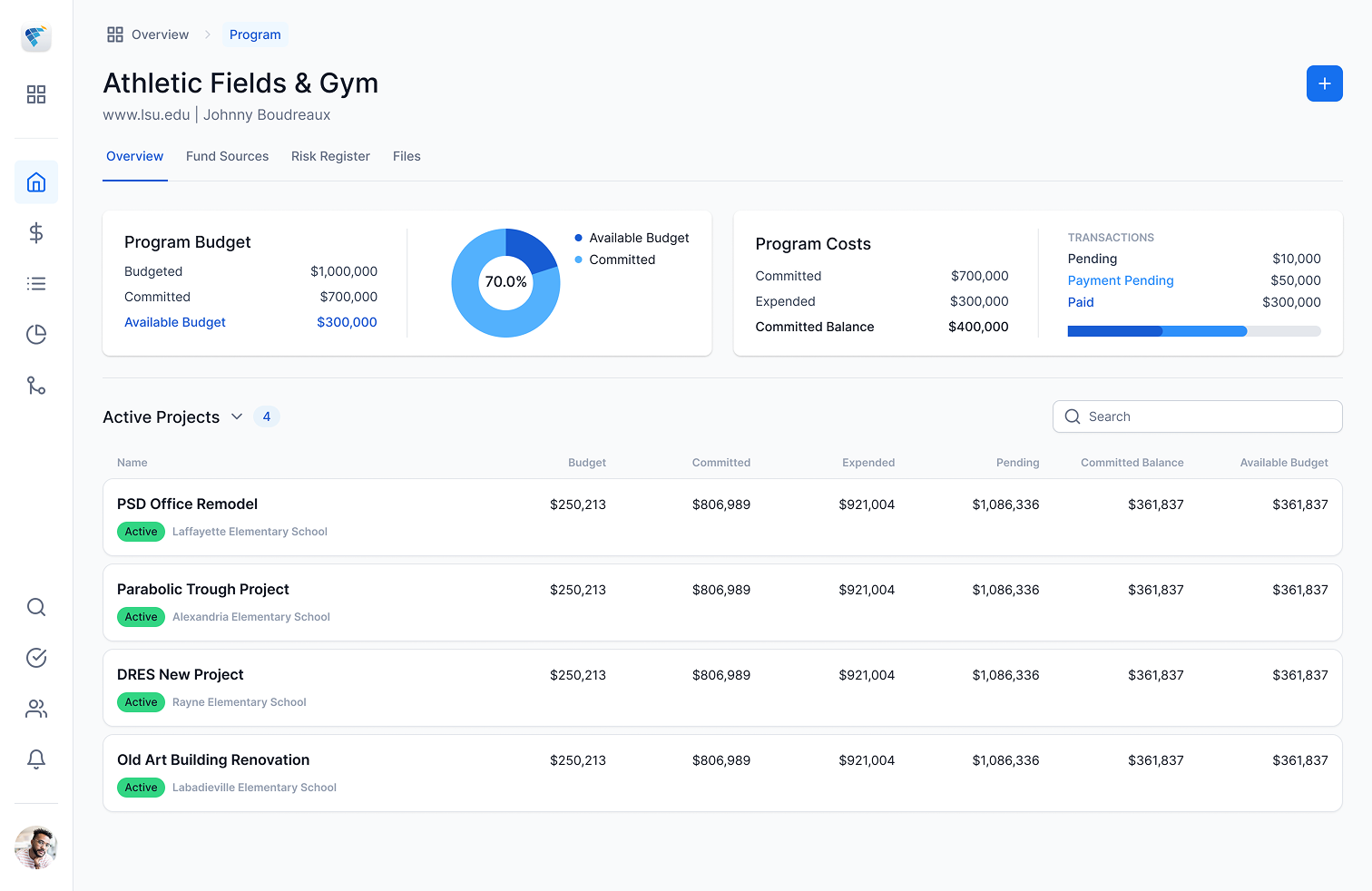
Task: Select the home icon in the sidebar
Action: (x=36, y=181)
